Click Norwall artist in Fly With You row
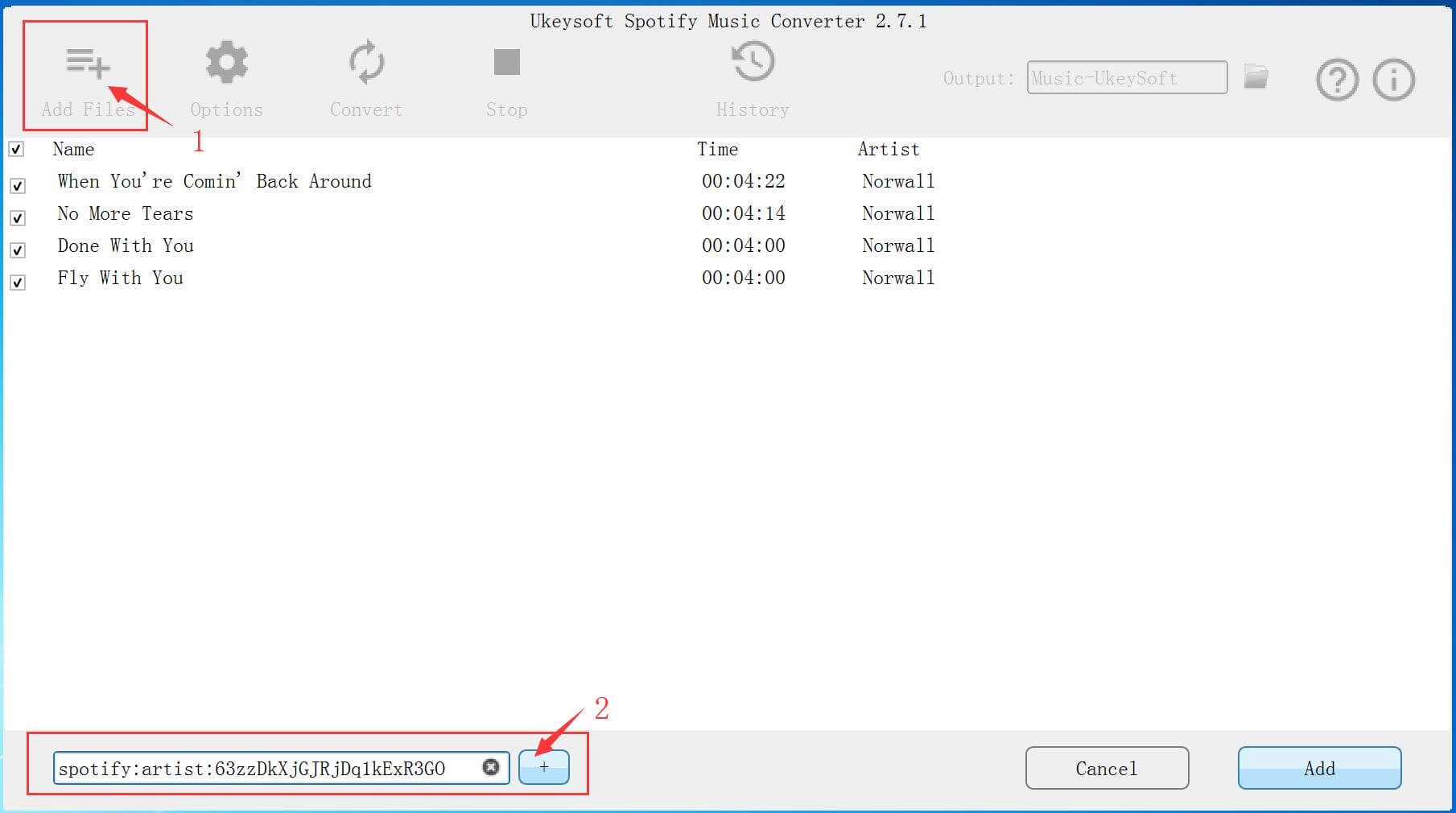Viewport: 1456px width, 813px height. coord(898,278)
